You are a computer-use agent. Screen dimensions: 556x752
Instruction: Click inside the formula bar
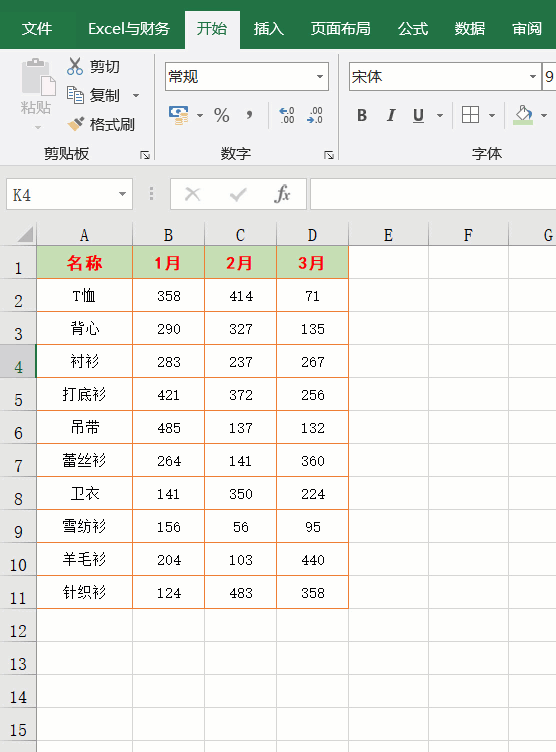(433, 194)
